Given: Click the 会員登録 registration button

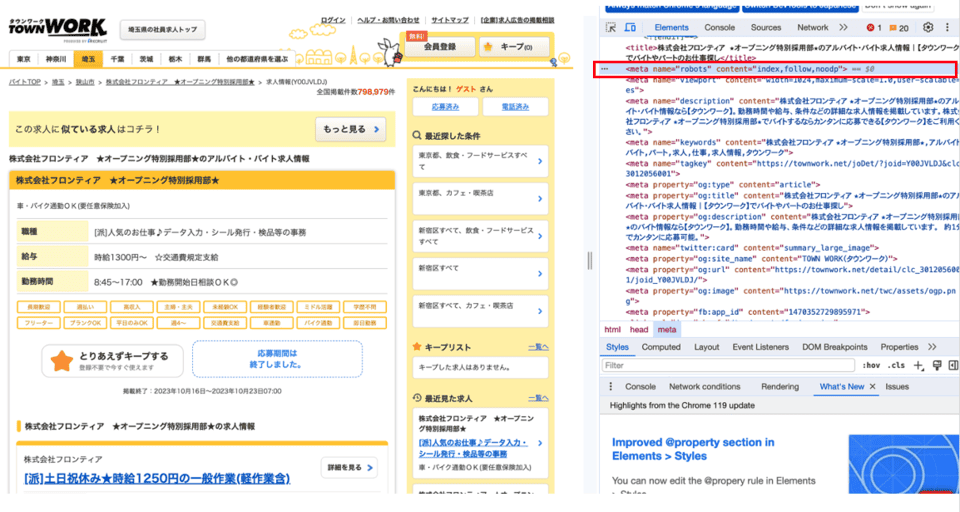Looking at the screenshot, I should (440, 47).
